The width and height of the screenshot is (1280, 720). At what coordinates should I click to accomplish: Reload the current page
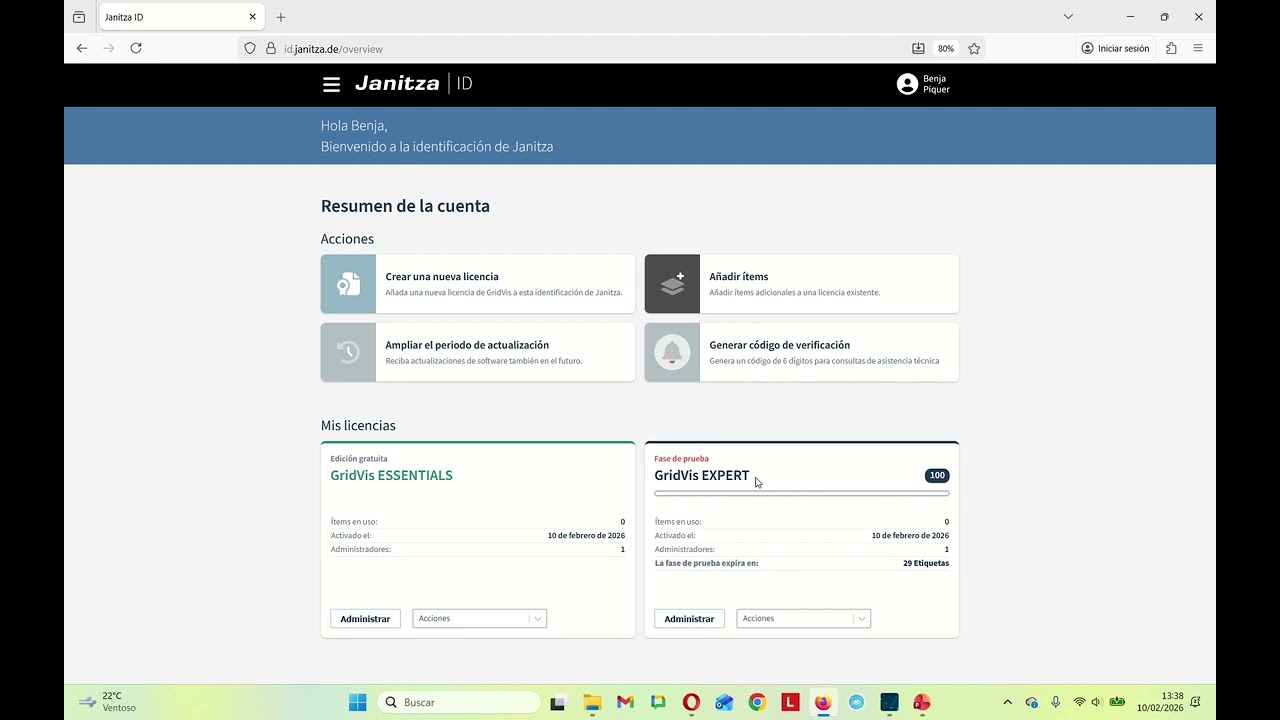click(136, 48)
